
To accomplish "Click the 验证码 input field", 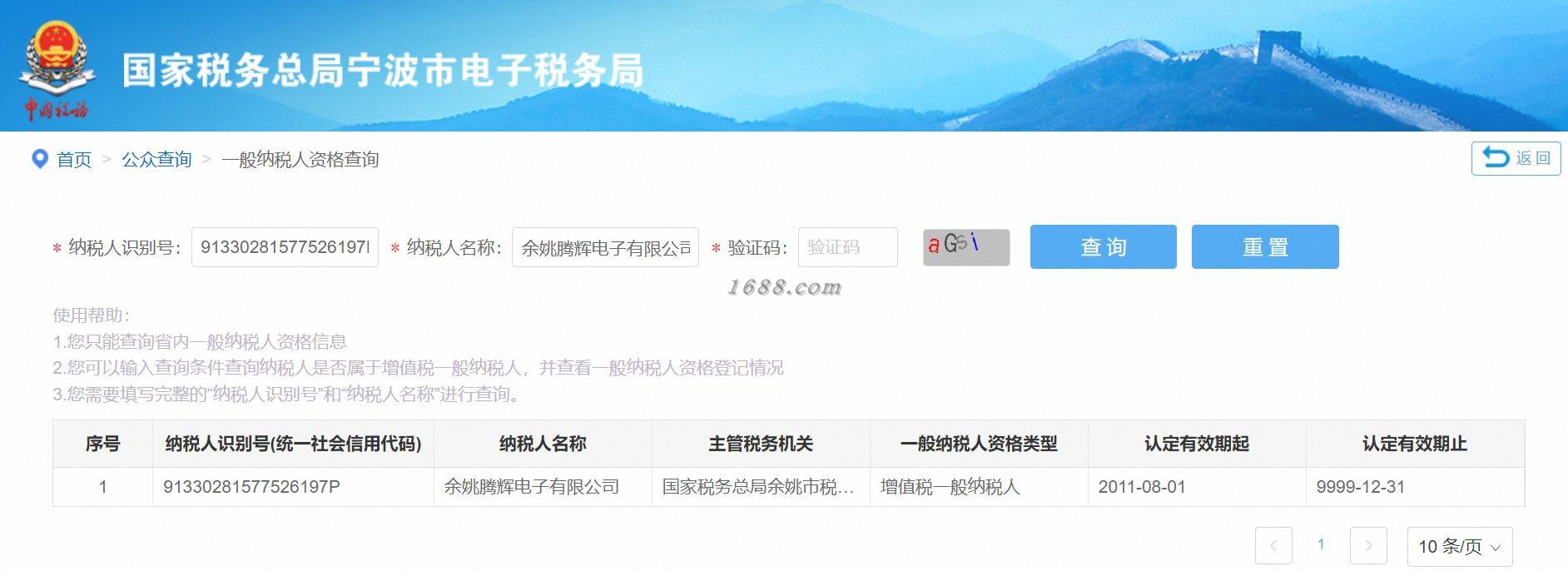I will pos(847,247).
